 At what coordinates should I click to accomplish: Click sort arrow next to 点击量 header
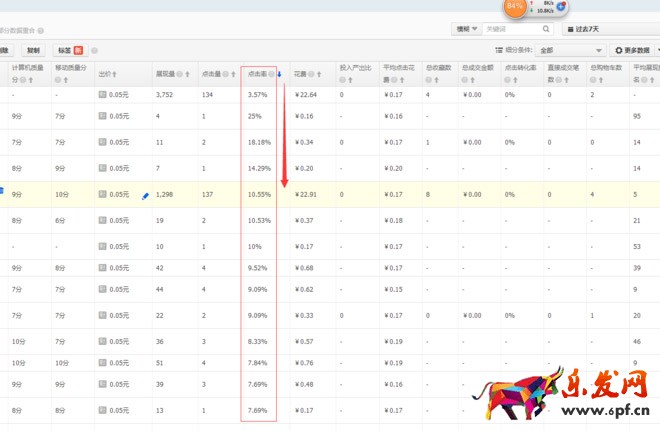232,74
